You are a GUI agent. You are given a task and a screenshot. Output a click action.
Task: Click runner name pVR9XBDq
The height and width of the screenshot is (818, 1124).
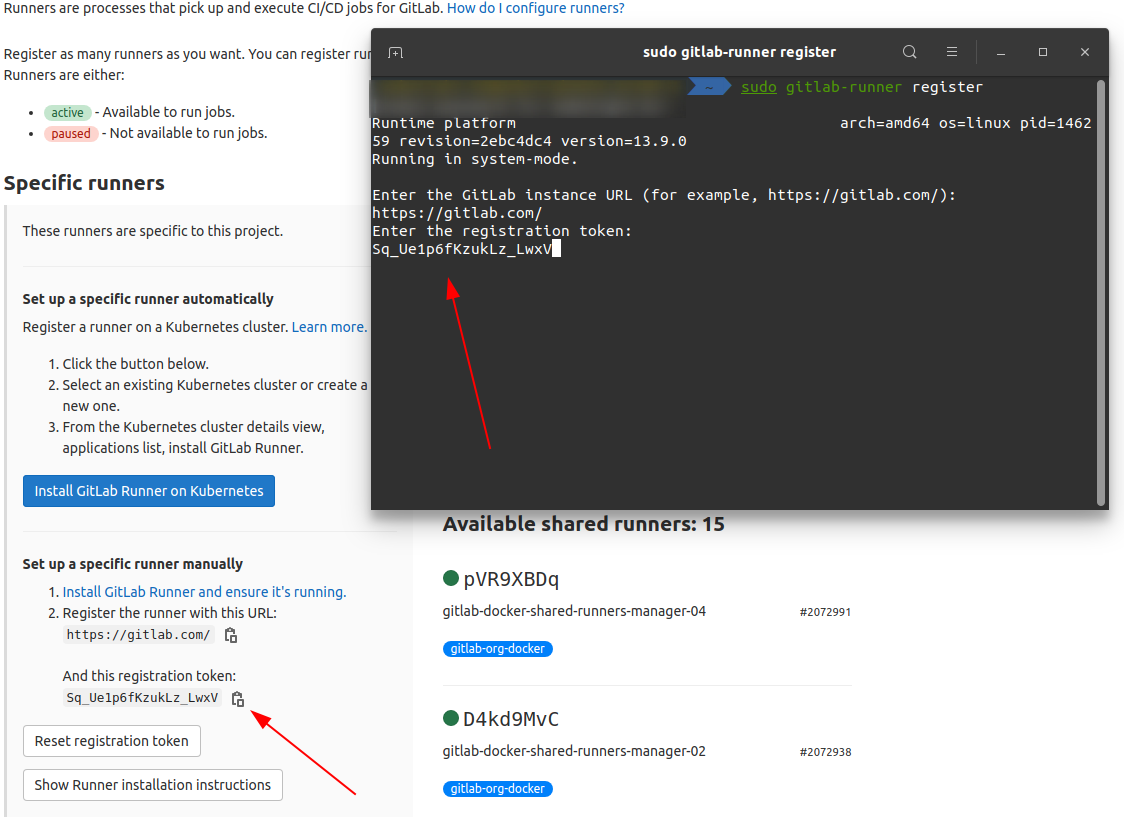511,579
